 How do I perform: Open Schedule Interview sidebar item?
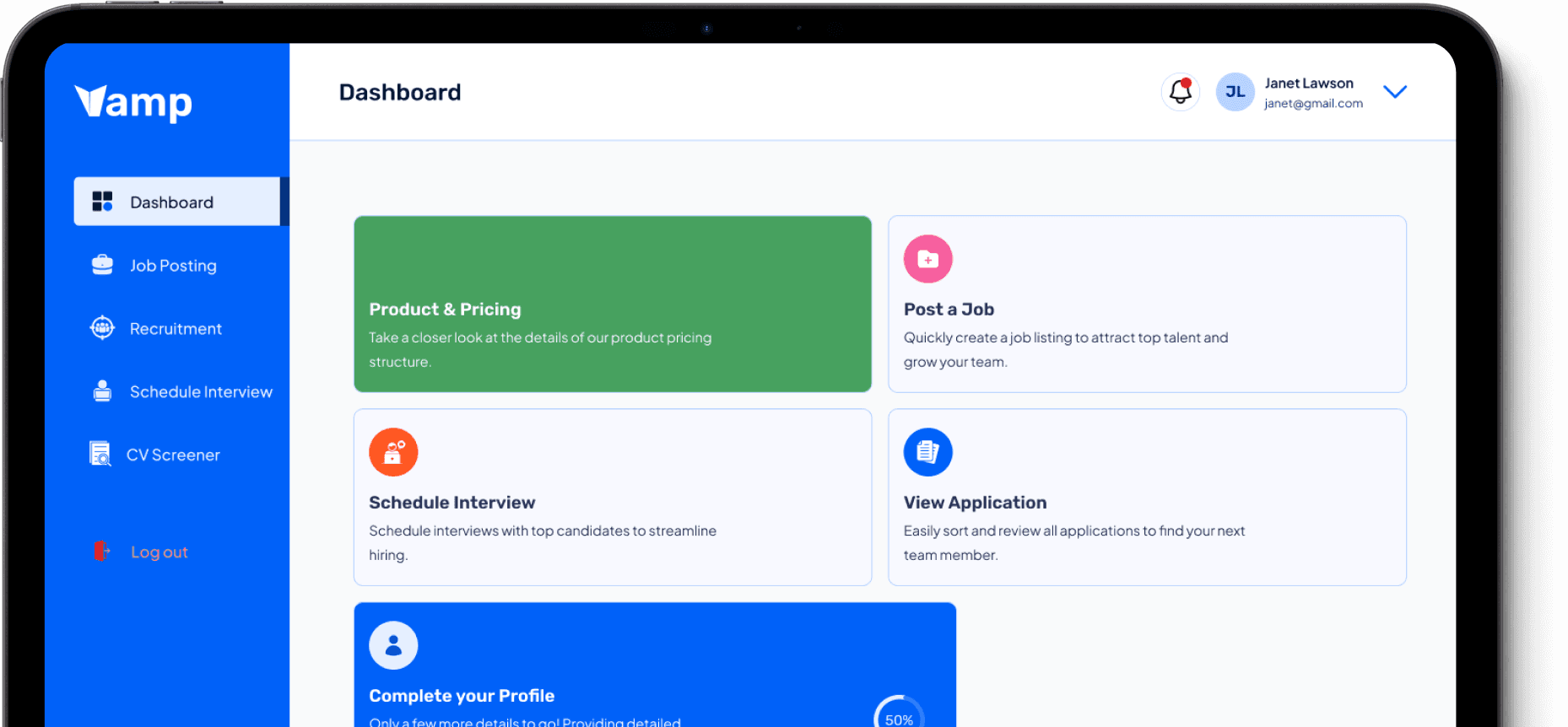200,392
